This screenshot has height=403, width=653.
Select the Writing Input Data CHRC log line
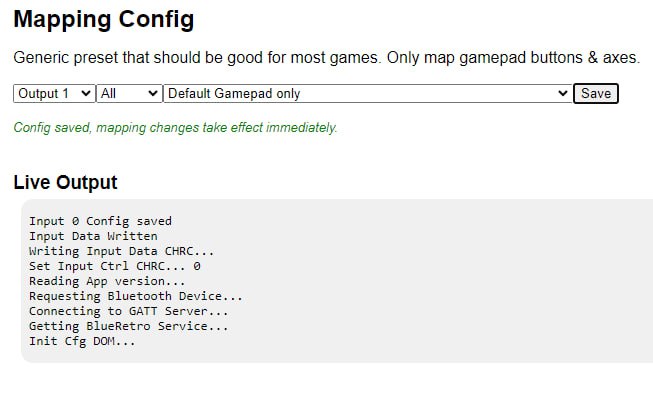tap(122, 251)
